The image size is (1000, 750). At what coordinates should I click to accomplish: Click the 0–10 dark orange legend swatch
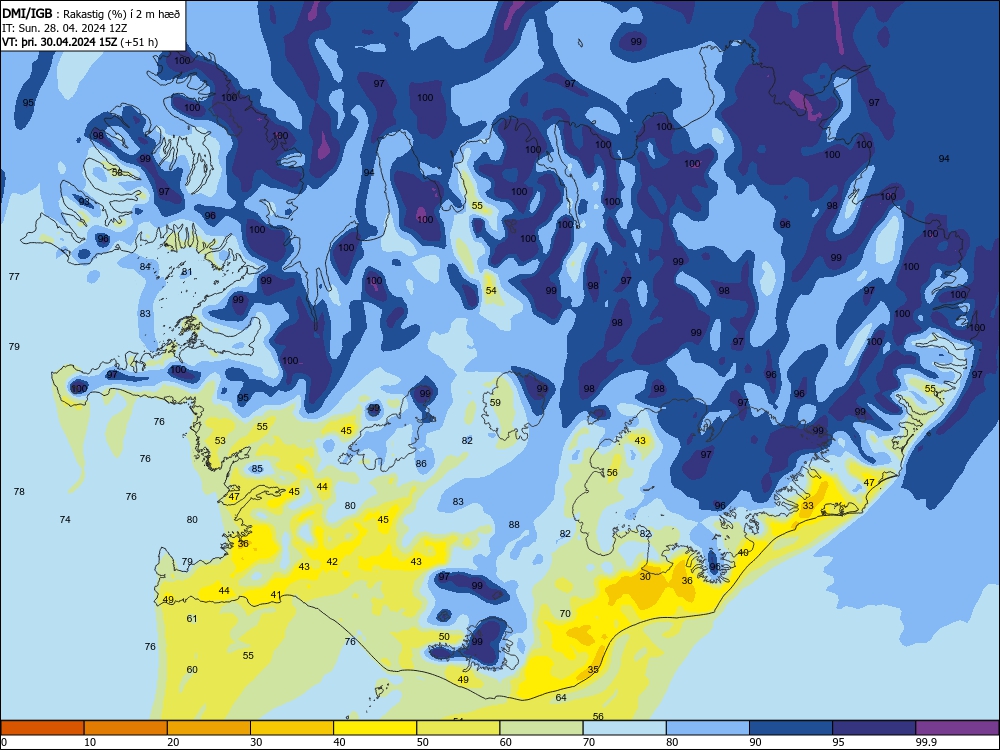42,728
